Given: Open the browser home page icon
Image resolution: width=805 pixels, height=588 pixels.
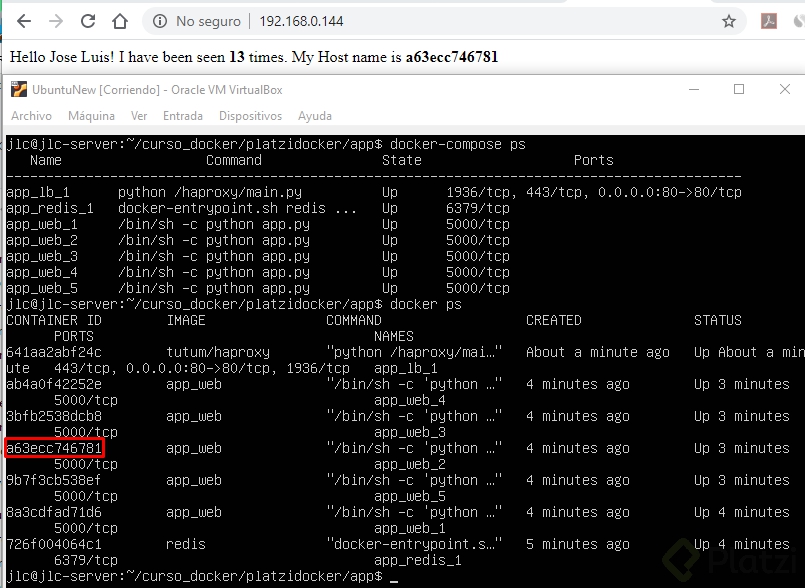Looking at the screenshot, I should pos(120,21).
